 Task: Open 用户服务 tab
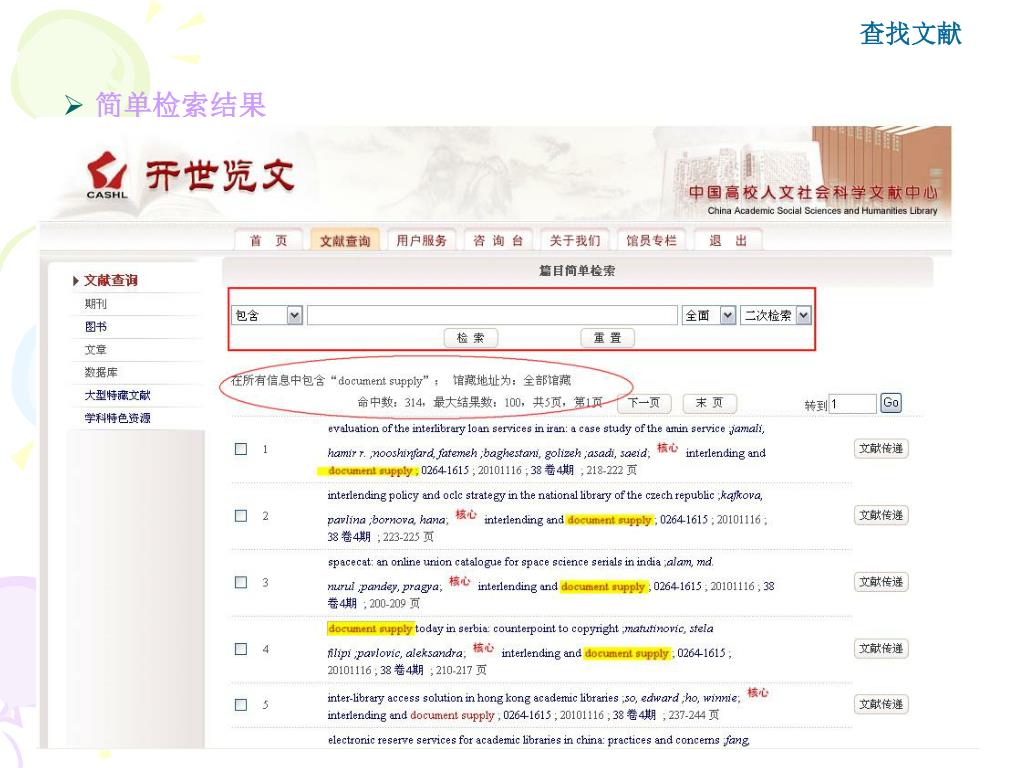(x=421, y=240)
